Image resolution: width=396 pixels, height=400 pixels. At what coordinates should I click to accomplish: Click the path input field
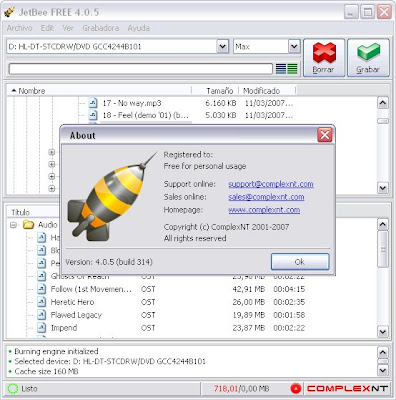pos(140,69)
